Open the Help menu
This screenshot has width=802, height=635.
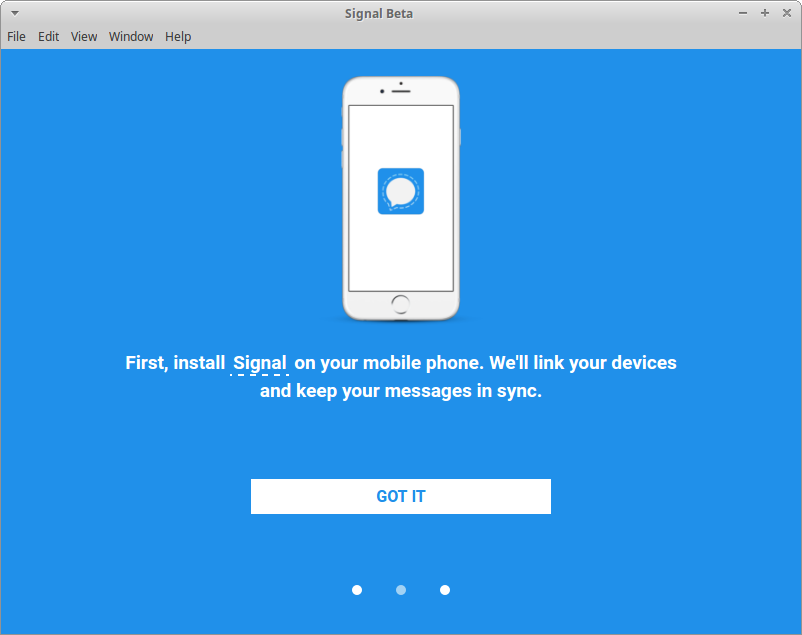click(x=178, y=36)
